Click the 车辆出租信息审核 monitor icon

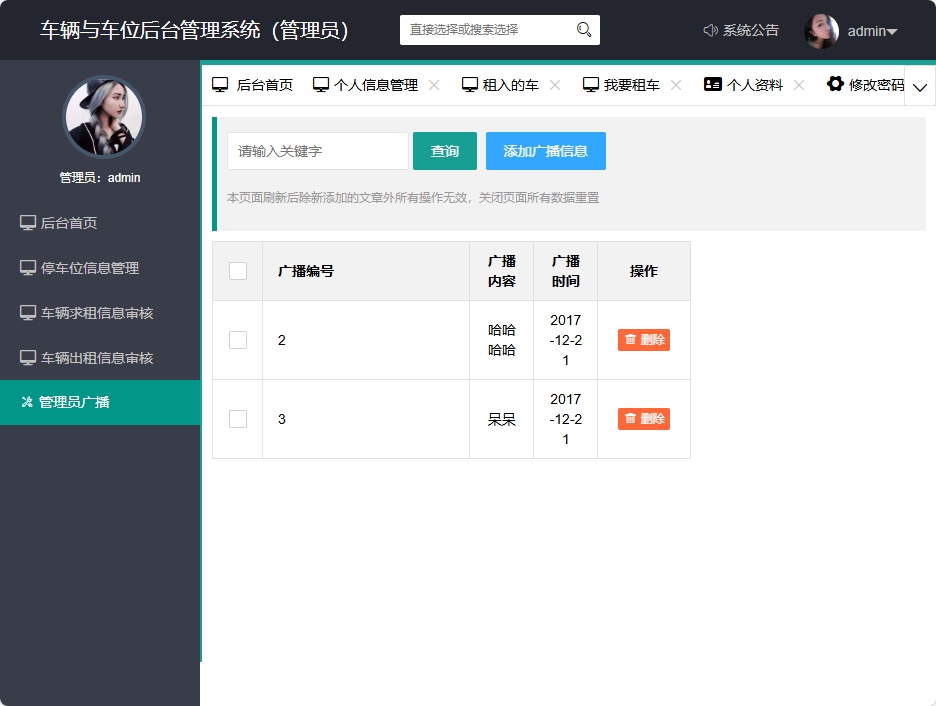[x=27, y=357]
